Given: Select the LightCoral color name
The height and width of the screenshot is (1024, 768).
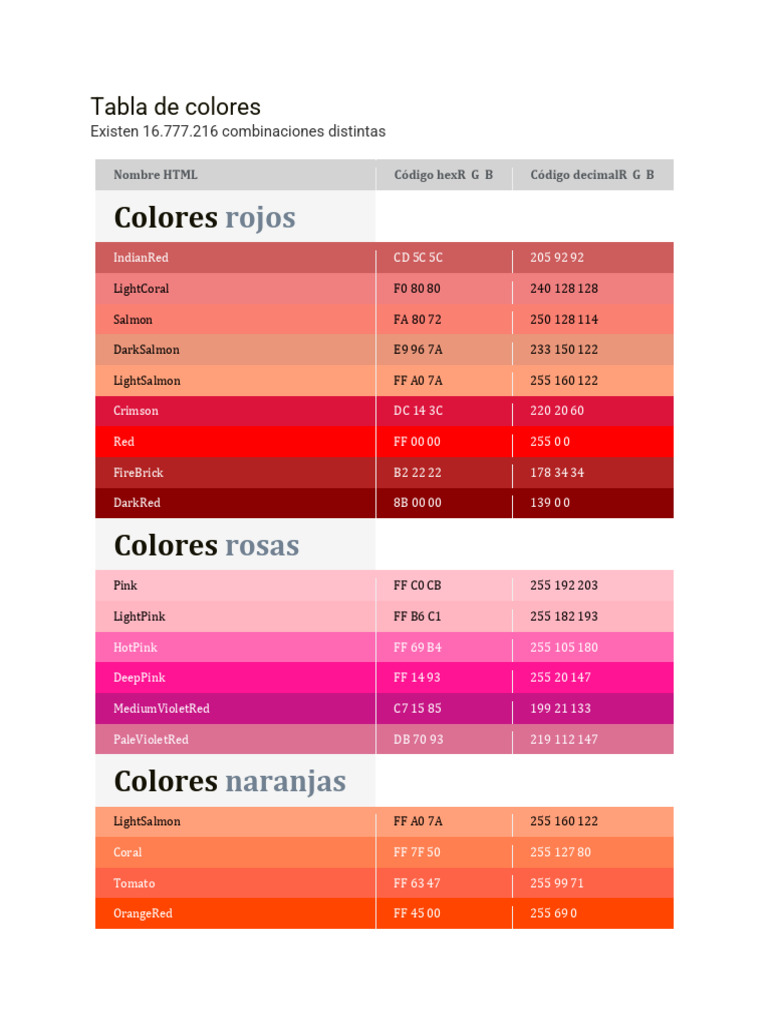Looking at the screenshot, I should click(141, 289).
